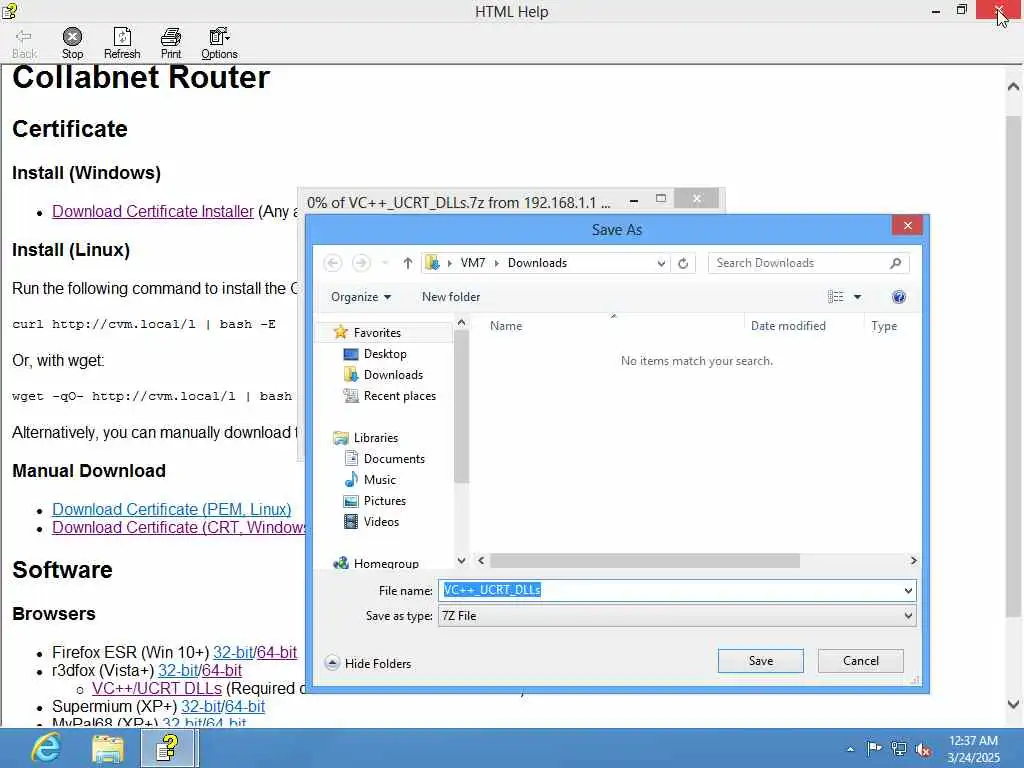Select Documents library
This screenshot has height=768, width=1024.
(394, 459)
